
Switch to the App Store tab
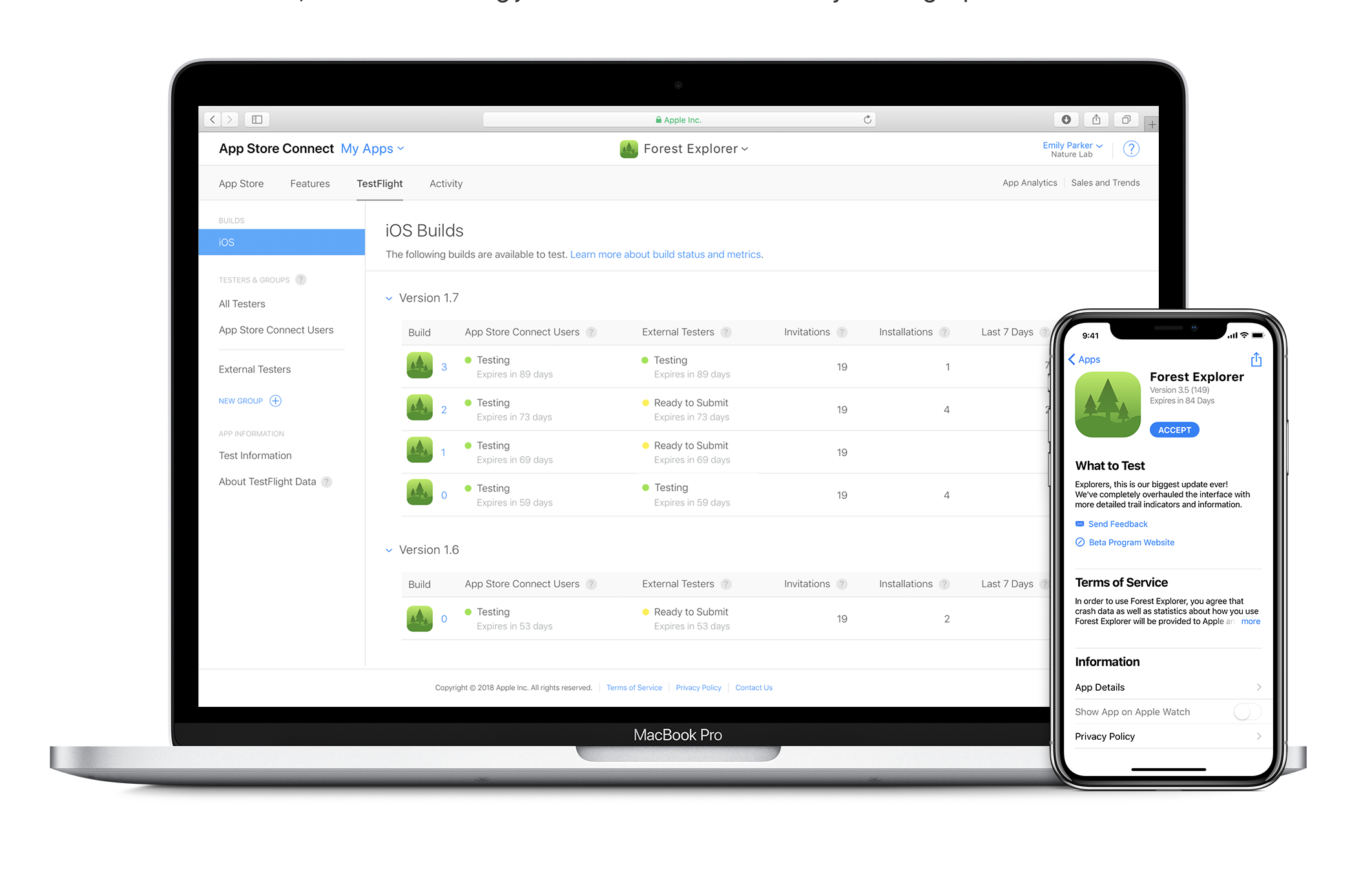tap(241, 184)
